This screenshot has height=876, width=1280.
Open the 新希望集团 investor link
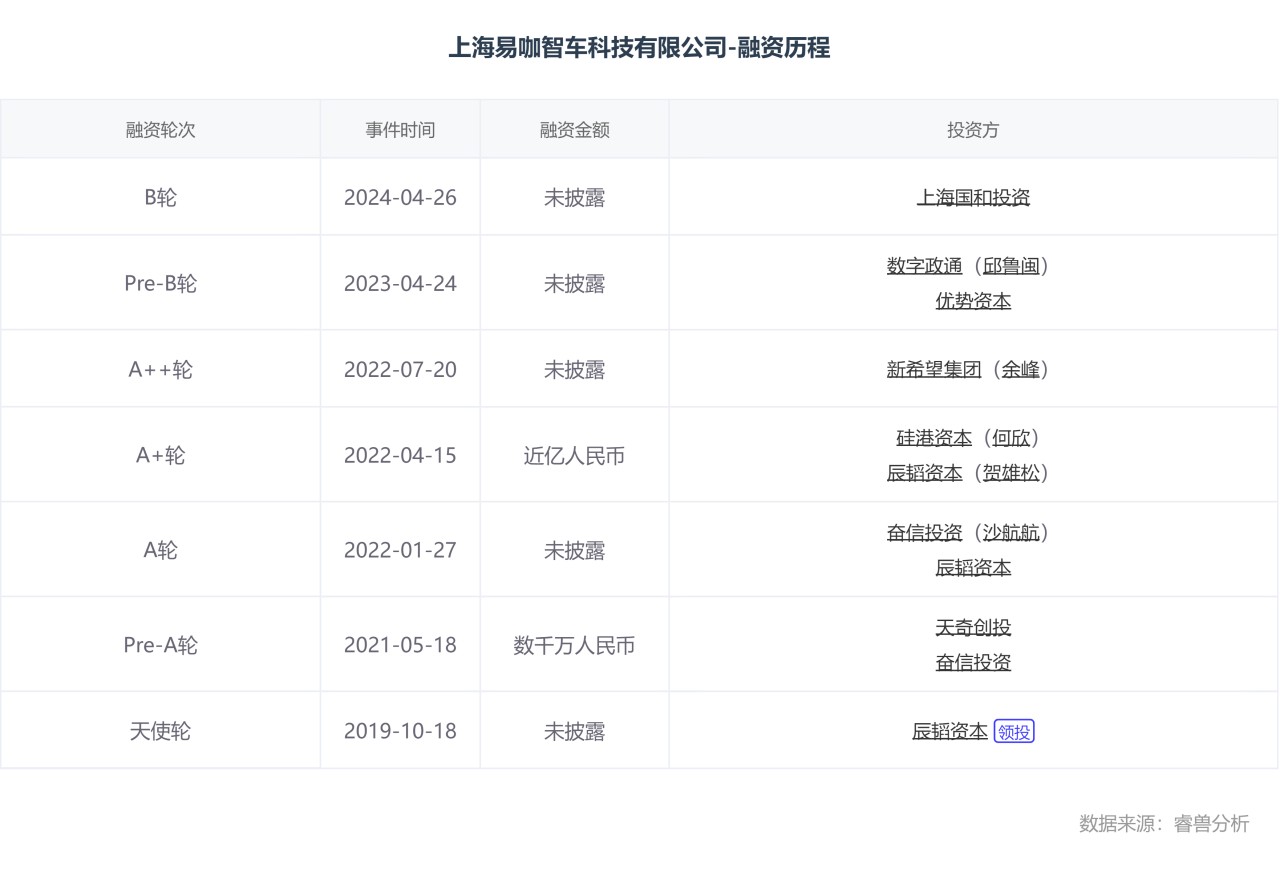934,370
